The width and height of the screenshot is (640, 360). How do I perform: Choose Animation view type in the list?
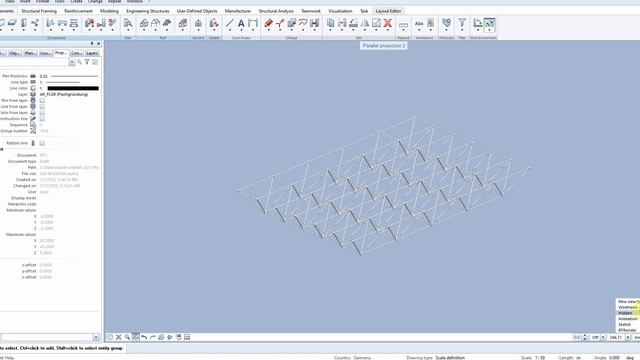627,319
